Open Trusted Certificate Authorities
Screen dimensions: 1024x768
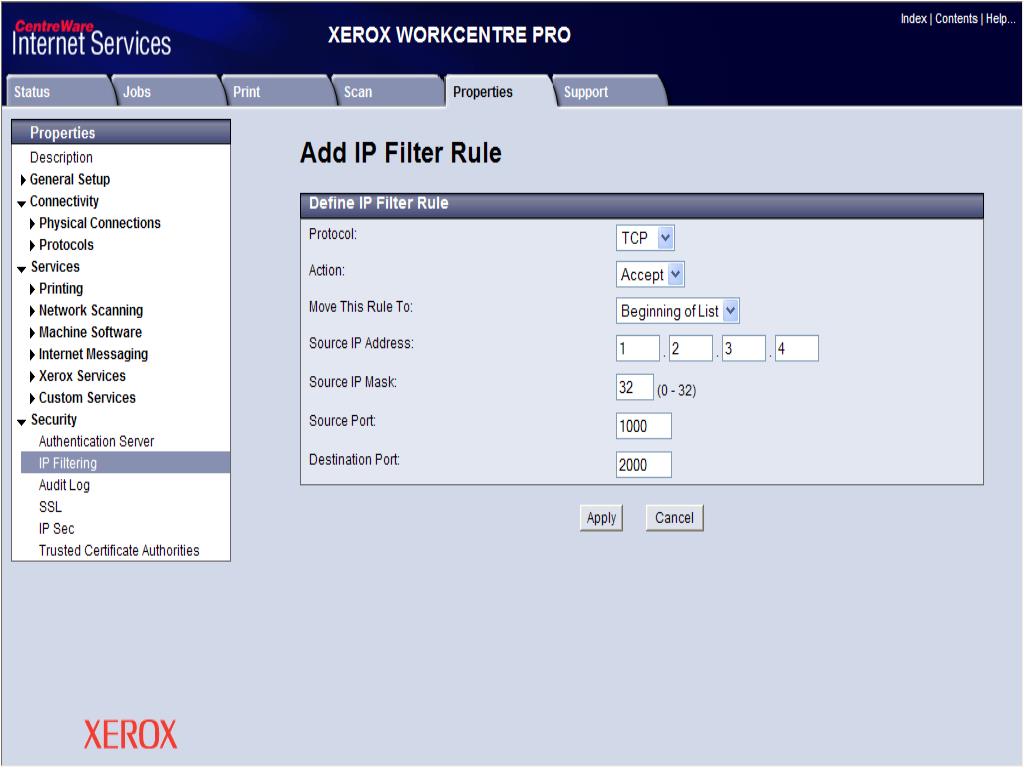tap(119, 551)
